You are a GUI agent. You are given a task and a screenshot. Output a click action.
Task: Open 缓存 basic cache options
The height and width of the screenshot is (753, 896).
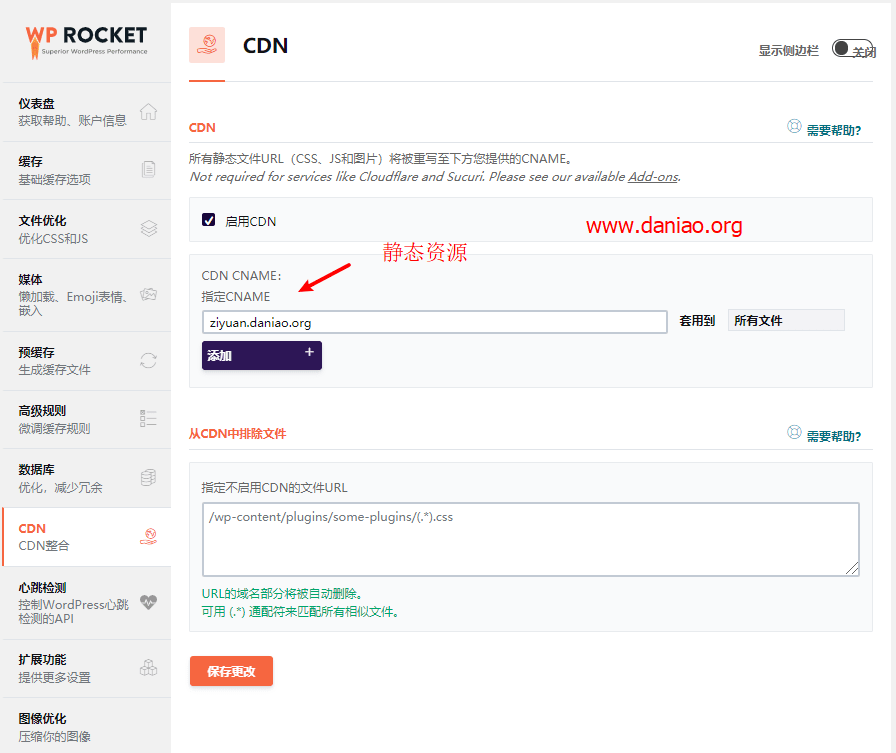click(87, 170)
